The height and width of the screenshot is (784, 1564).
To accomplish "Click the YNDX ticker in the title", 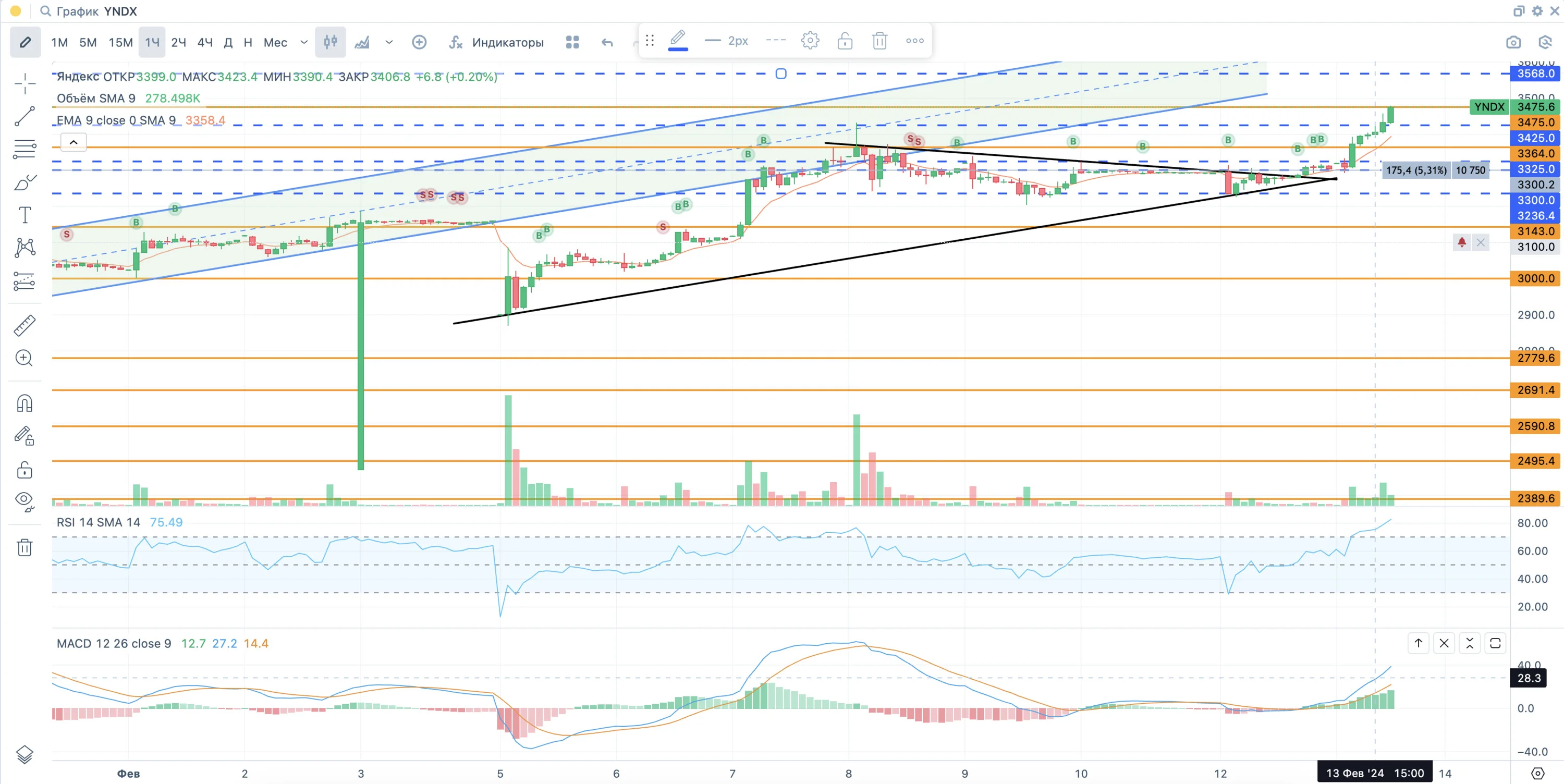I will [x=120, y=11].
